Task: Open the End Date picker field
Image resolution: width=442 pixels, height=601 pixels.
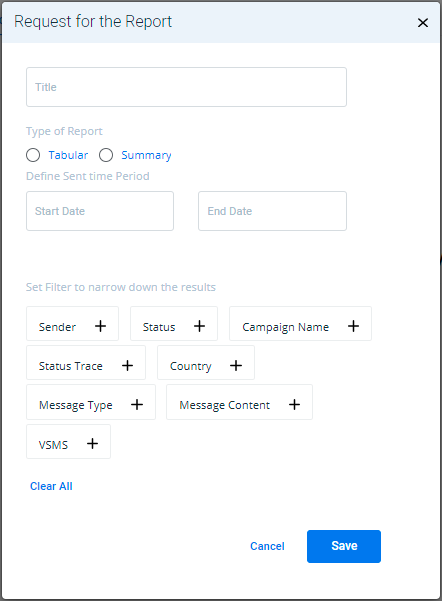Action: (273, 211)
